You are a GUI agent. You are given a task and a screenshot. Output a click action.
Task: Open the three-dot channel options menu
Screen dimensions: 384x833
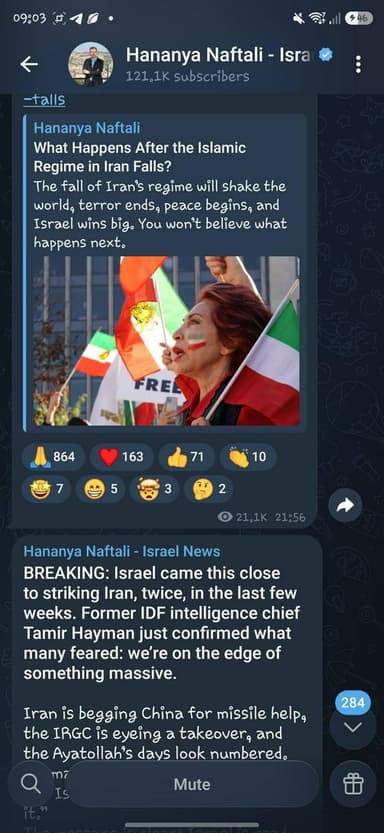tap(359, 64)
